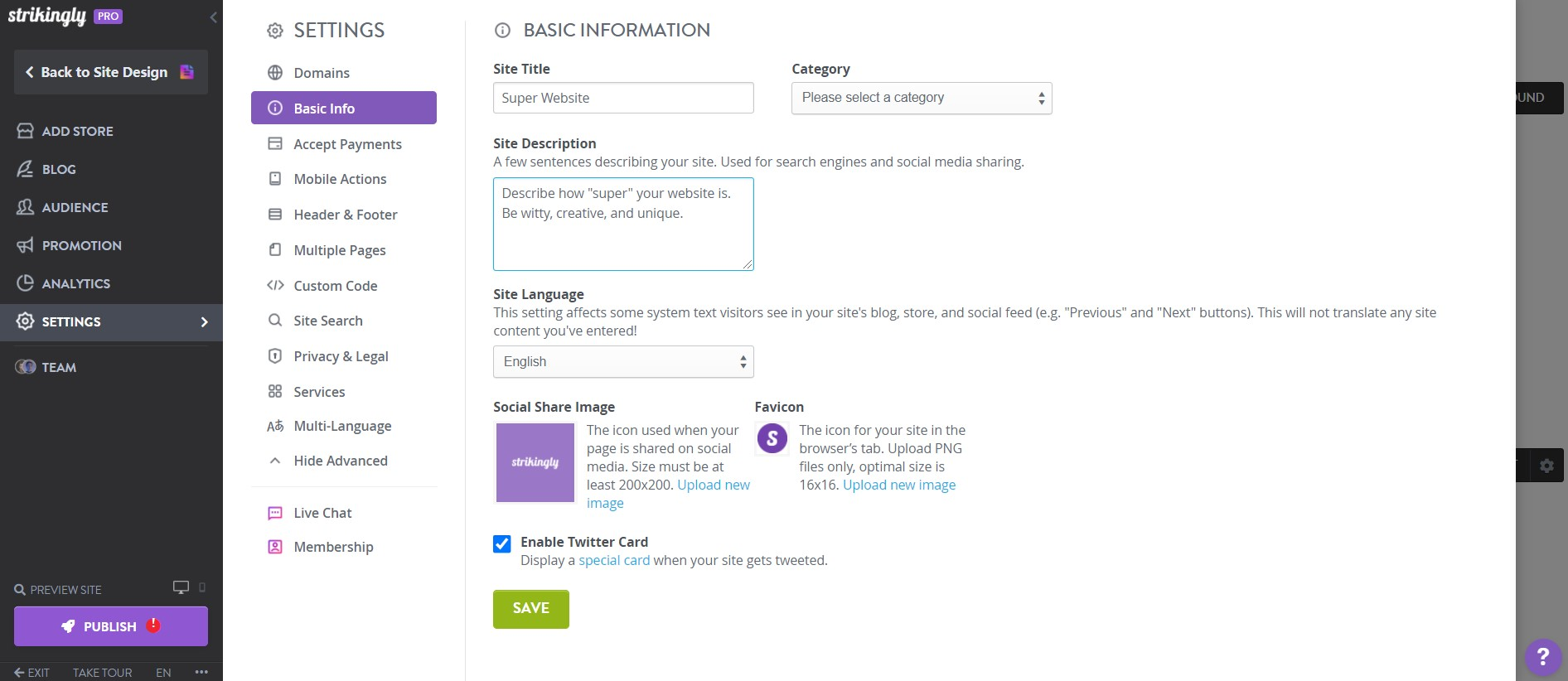This screenshot has width=1568, height=681.
Task: Click the gear icon at right edge
Action: [x=1546, y=466]
